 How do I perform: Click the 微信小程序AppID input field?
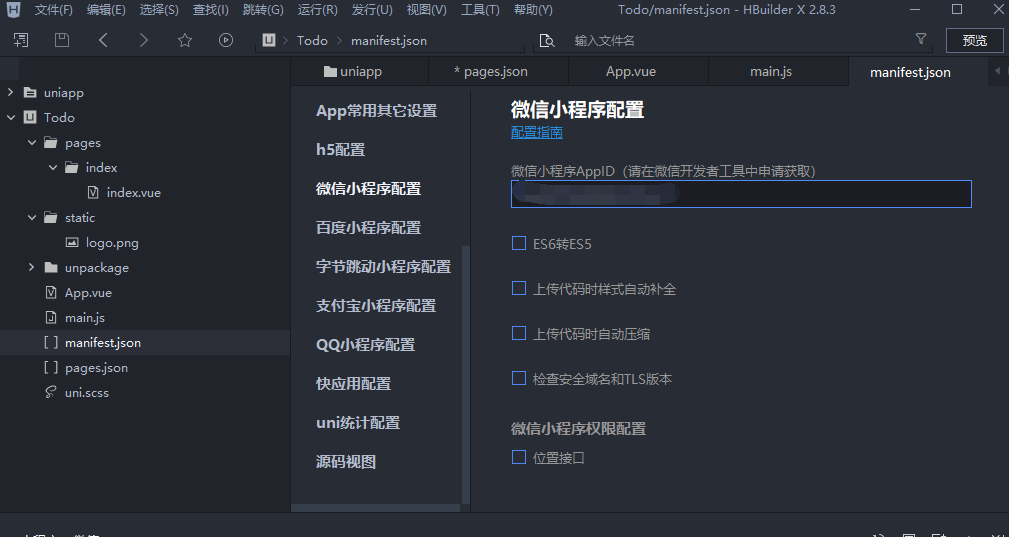point(741,194)
